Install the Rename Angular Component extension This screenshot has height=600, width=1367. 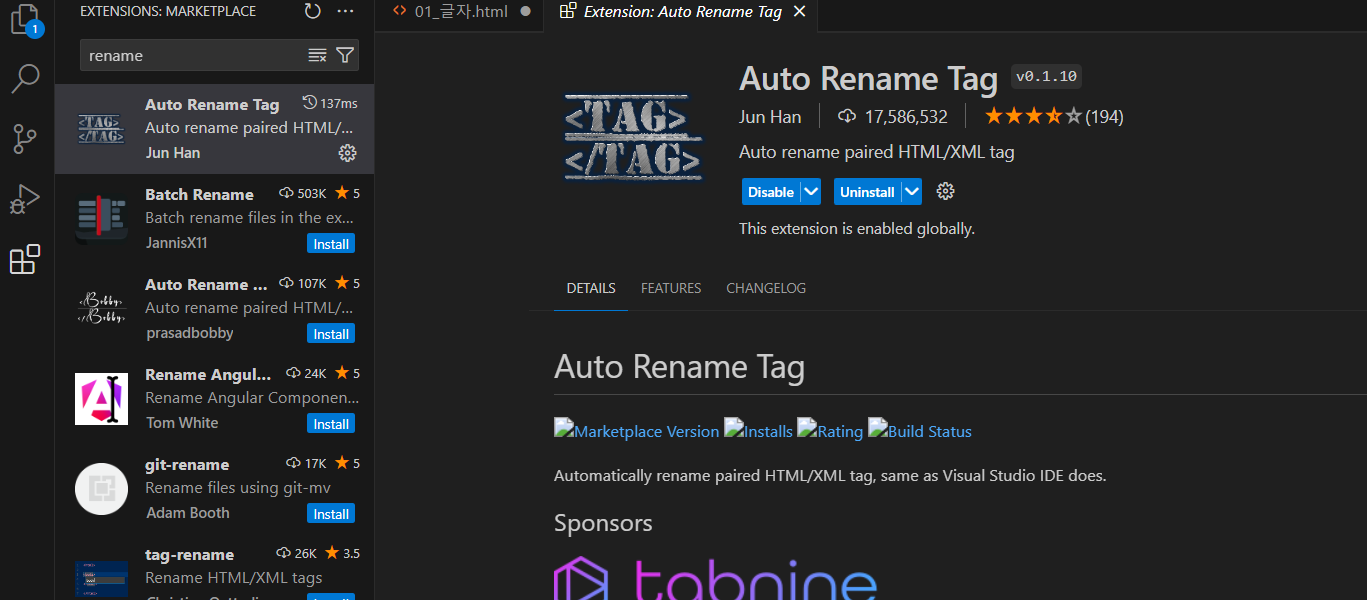coord(331,424)
